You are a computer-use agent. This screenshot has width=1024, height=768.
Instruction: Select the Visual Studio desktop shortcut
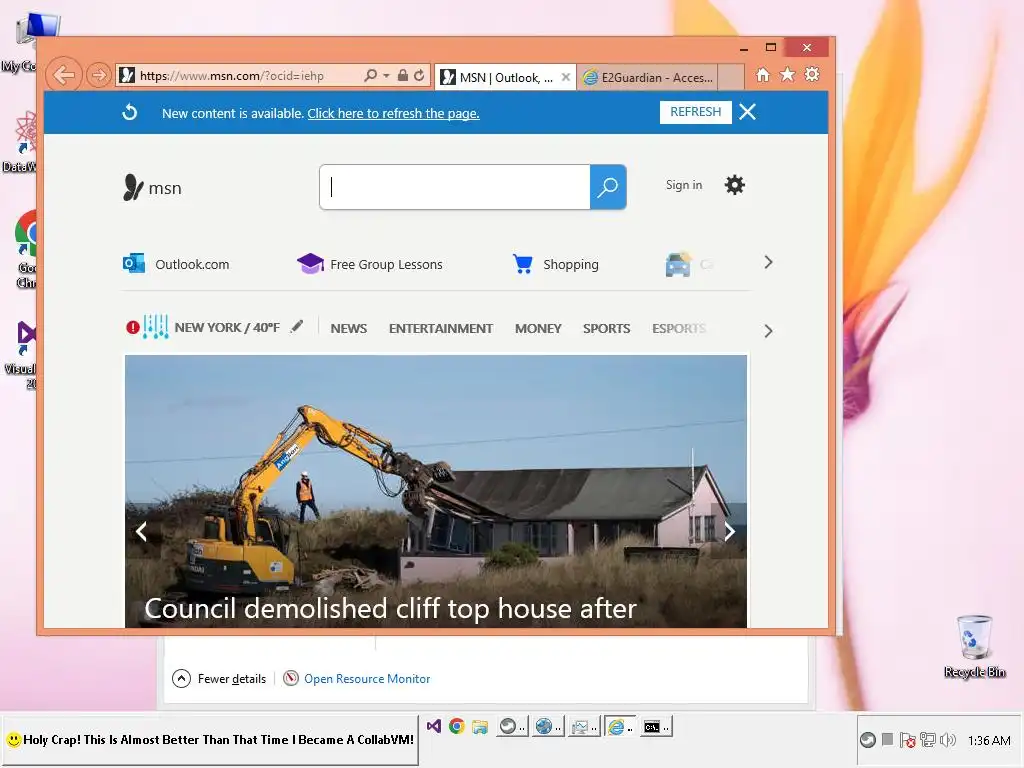[x=20, y=356]
